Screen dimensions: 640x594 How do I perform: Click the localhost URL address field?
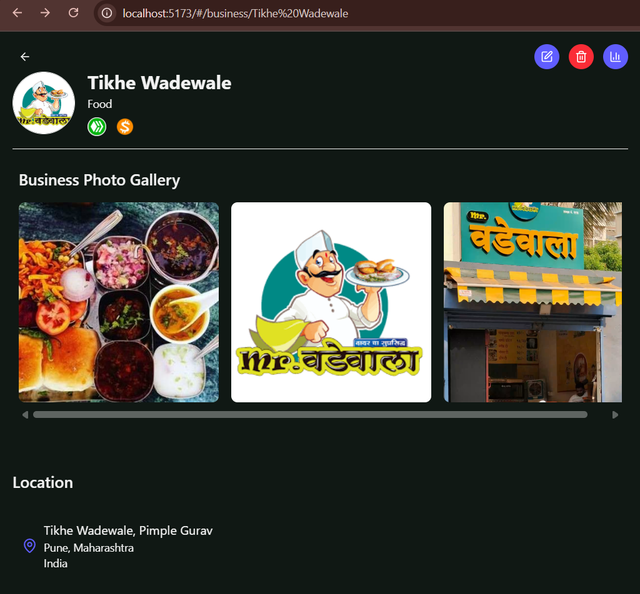pos(235,13)
